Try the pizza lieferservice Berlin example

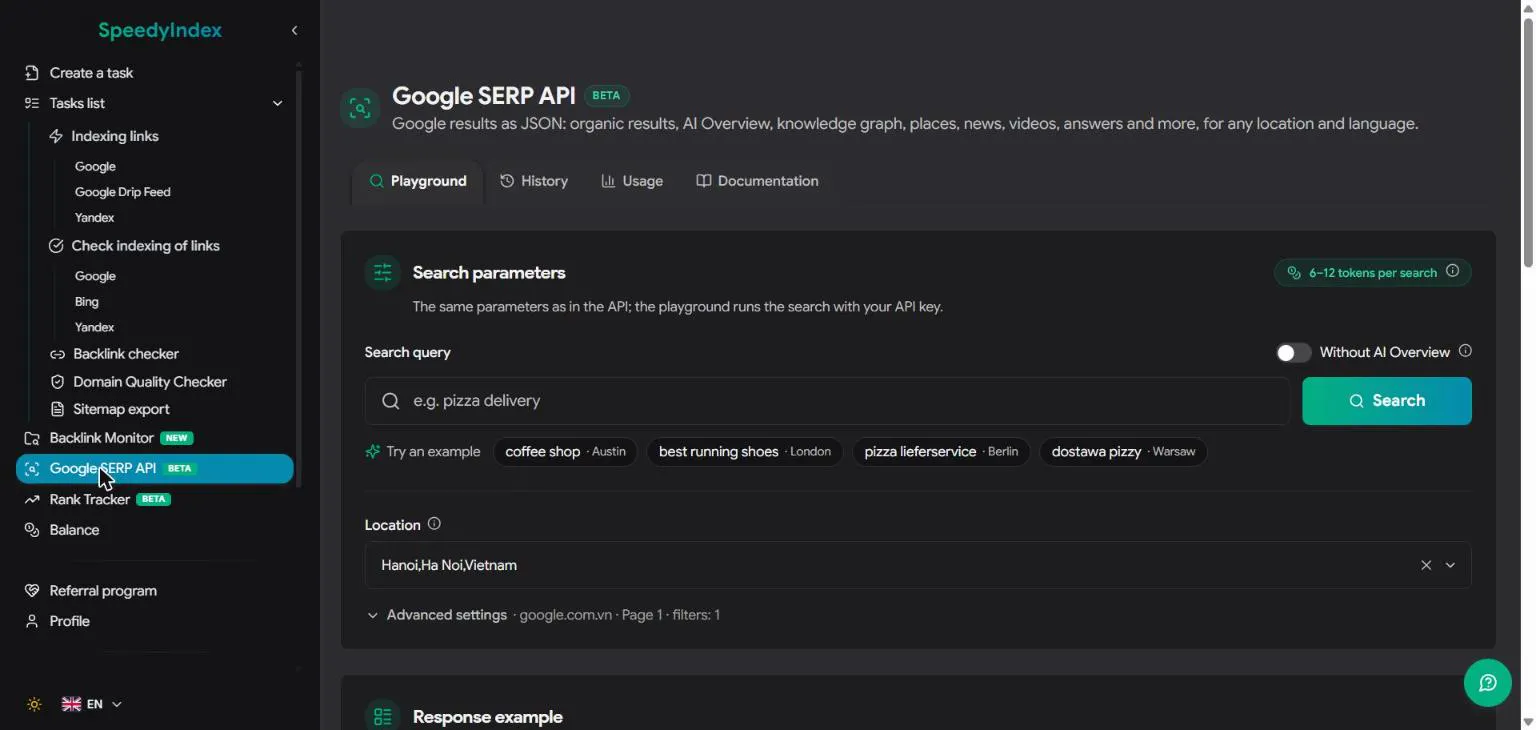tap(941, 452)
